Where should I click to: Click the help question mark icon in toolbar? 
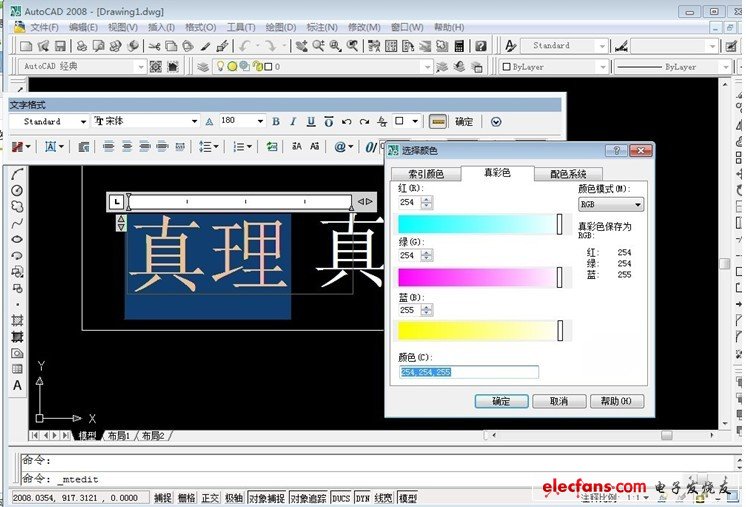[x=480, y=46]
